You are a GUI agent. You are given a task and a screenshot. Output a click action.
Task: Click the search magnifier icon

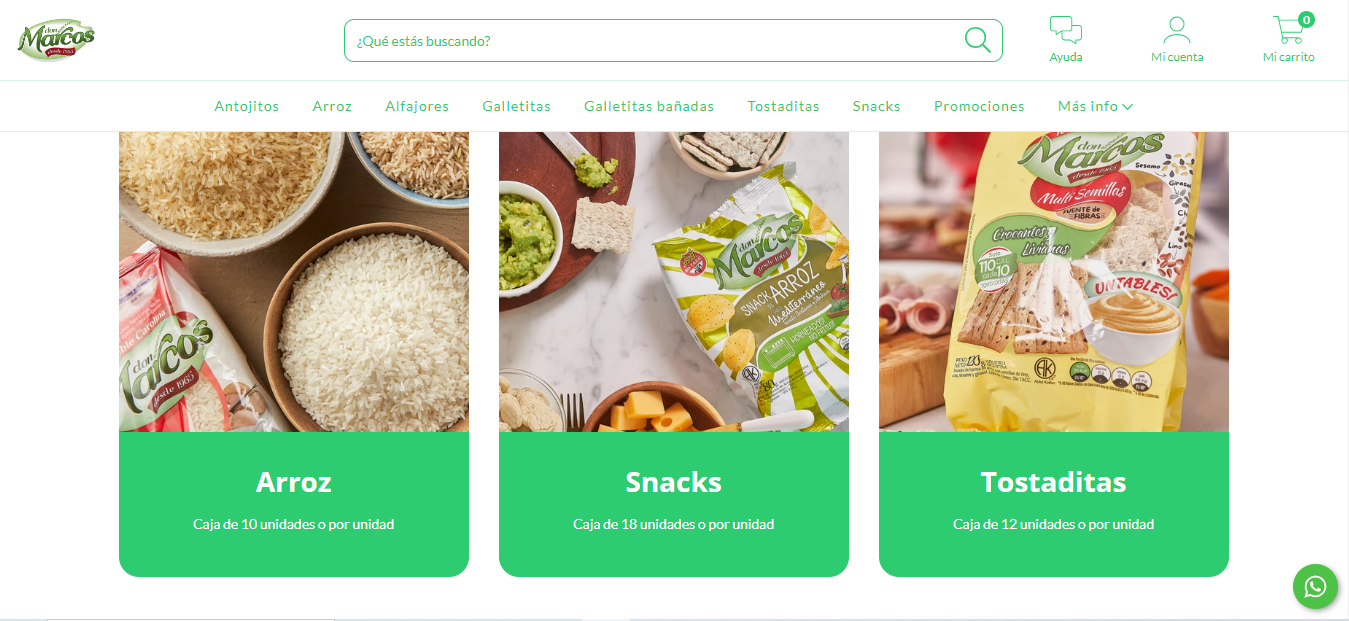[977, 40]
